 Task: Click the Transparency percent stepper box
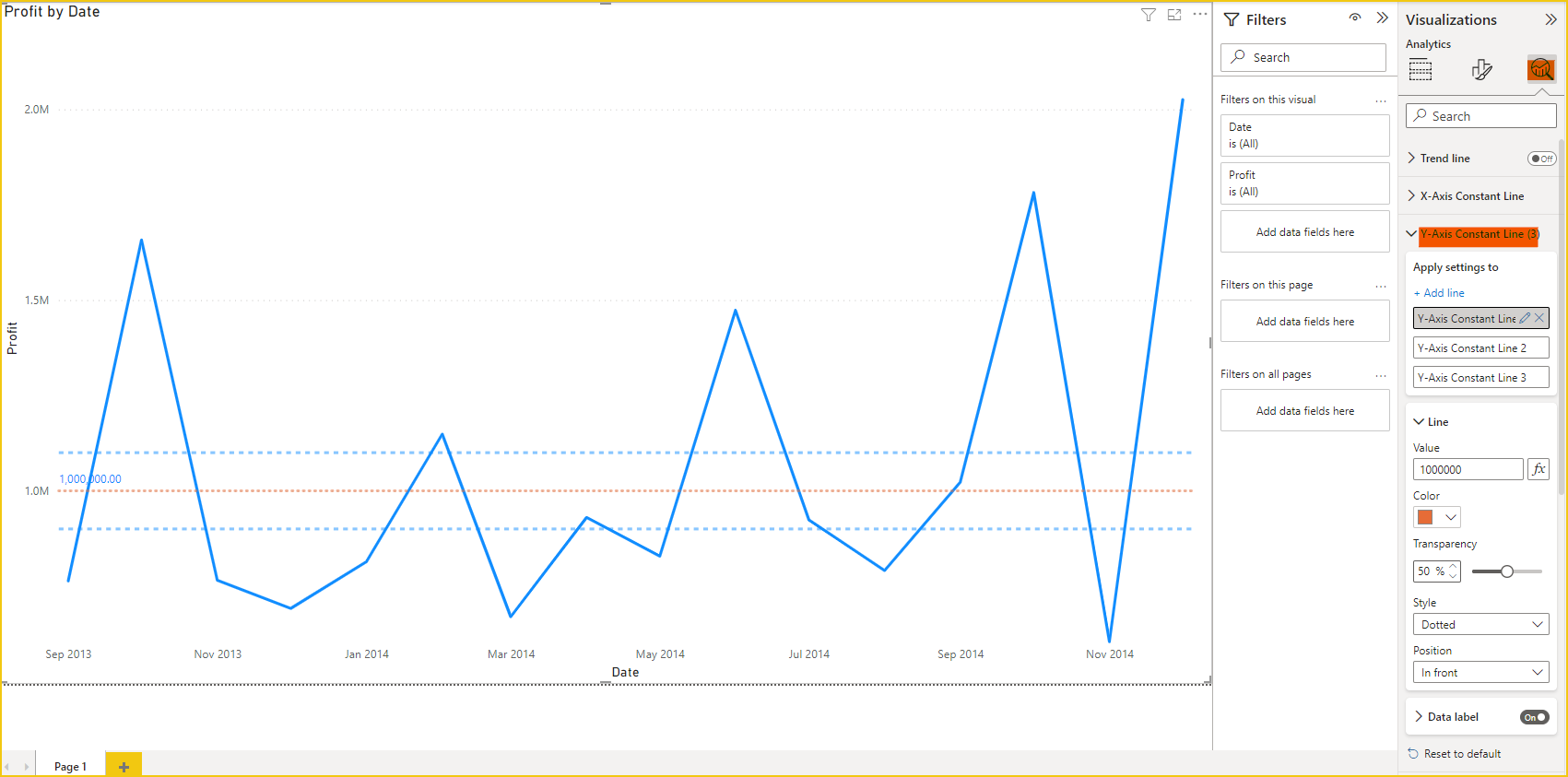click(1436, 571)
